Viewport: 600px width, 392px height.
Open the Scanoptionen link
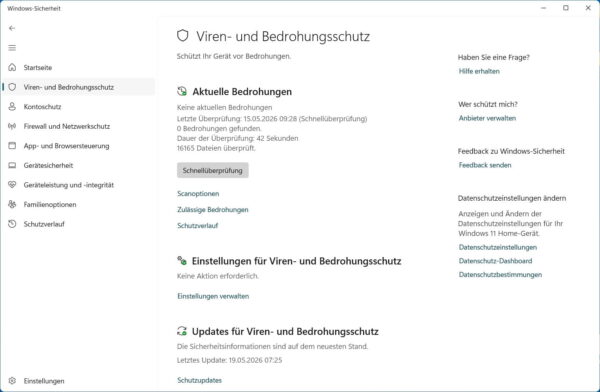(198, 193)
